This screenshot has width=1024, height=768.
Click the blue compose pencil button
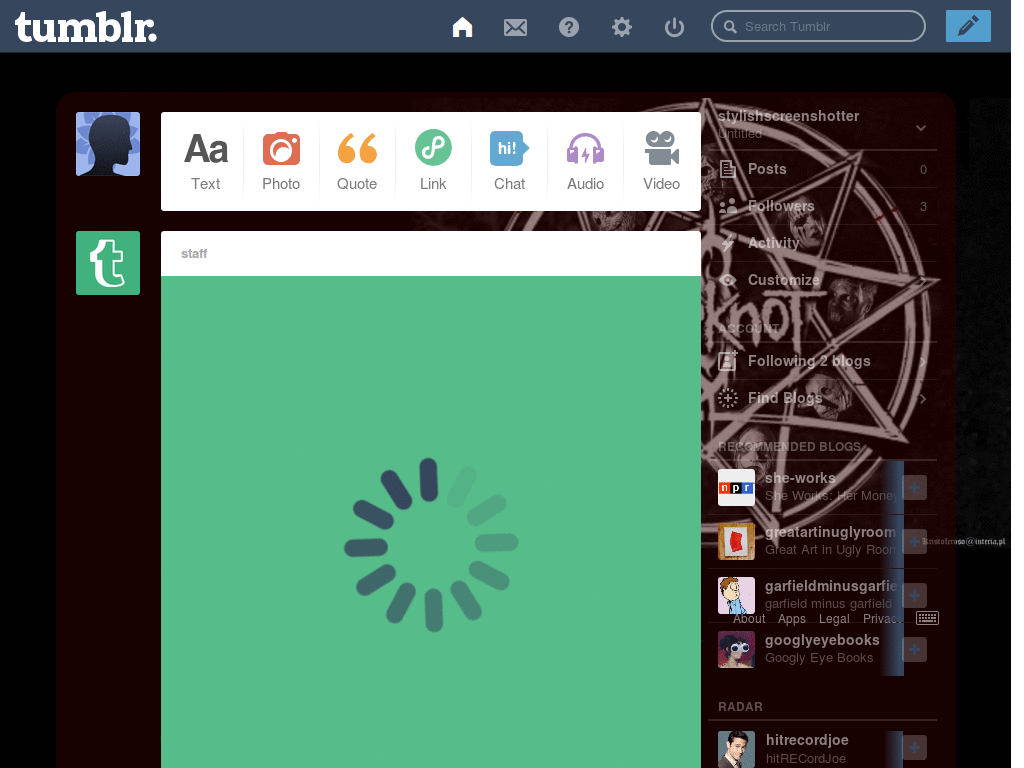tap(968, 26)
